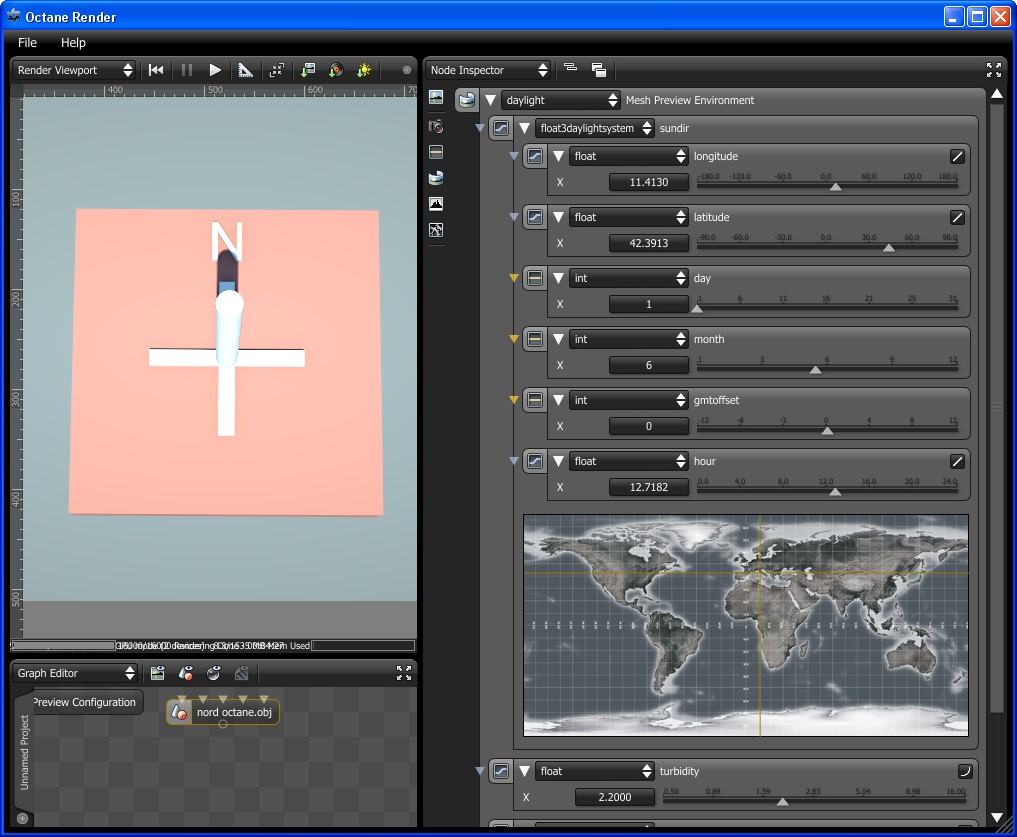Collapse the longitude parameter triangle
1017x837 pixels.
[x=558, y=156]
